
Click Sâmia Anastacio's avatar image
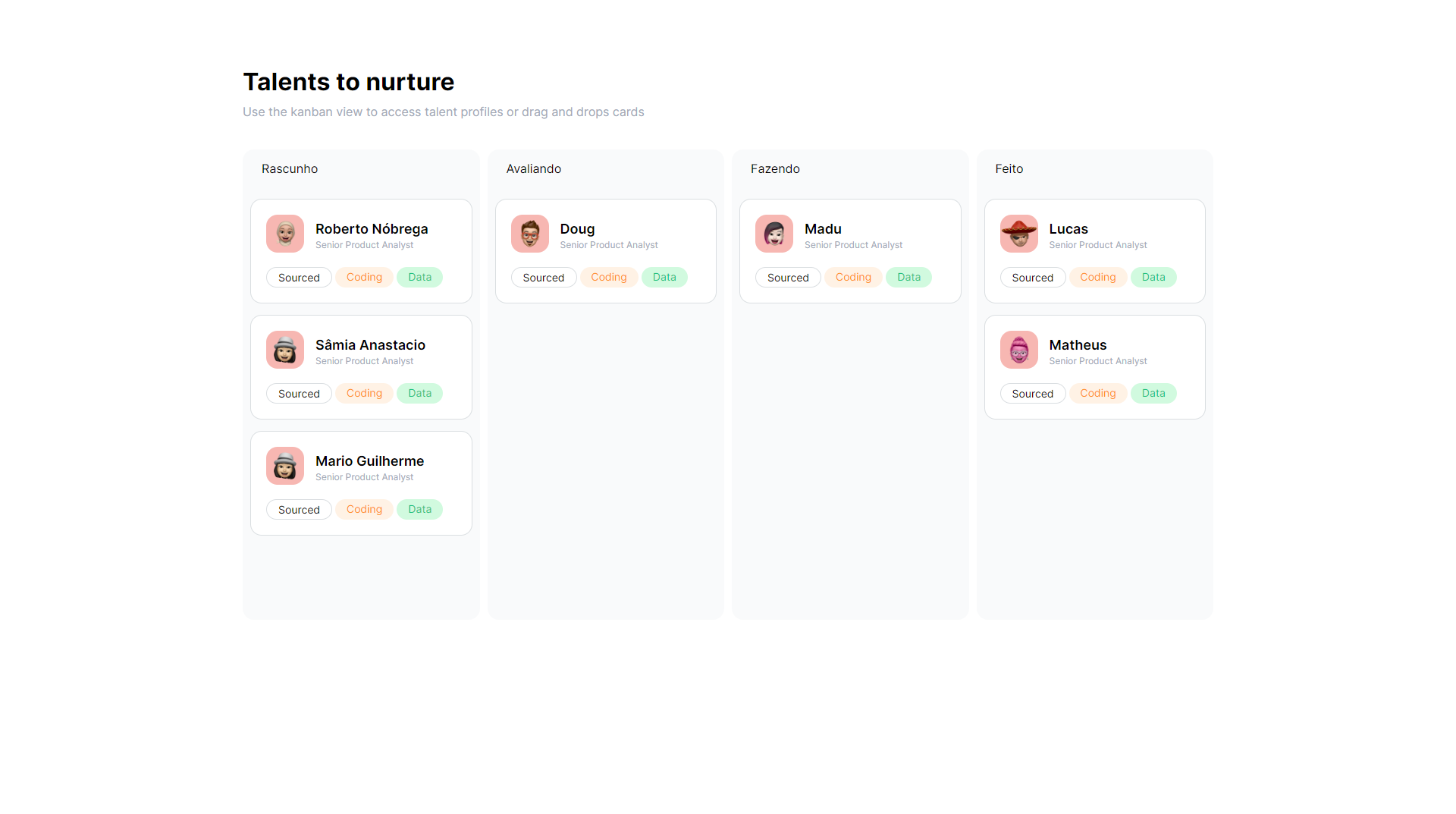pyautogui.click(x=284, y=349)
